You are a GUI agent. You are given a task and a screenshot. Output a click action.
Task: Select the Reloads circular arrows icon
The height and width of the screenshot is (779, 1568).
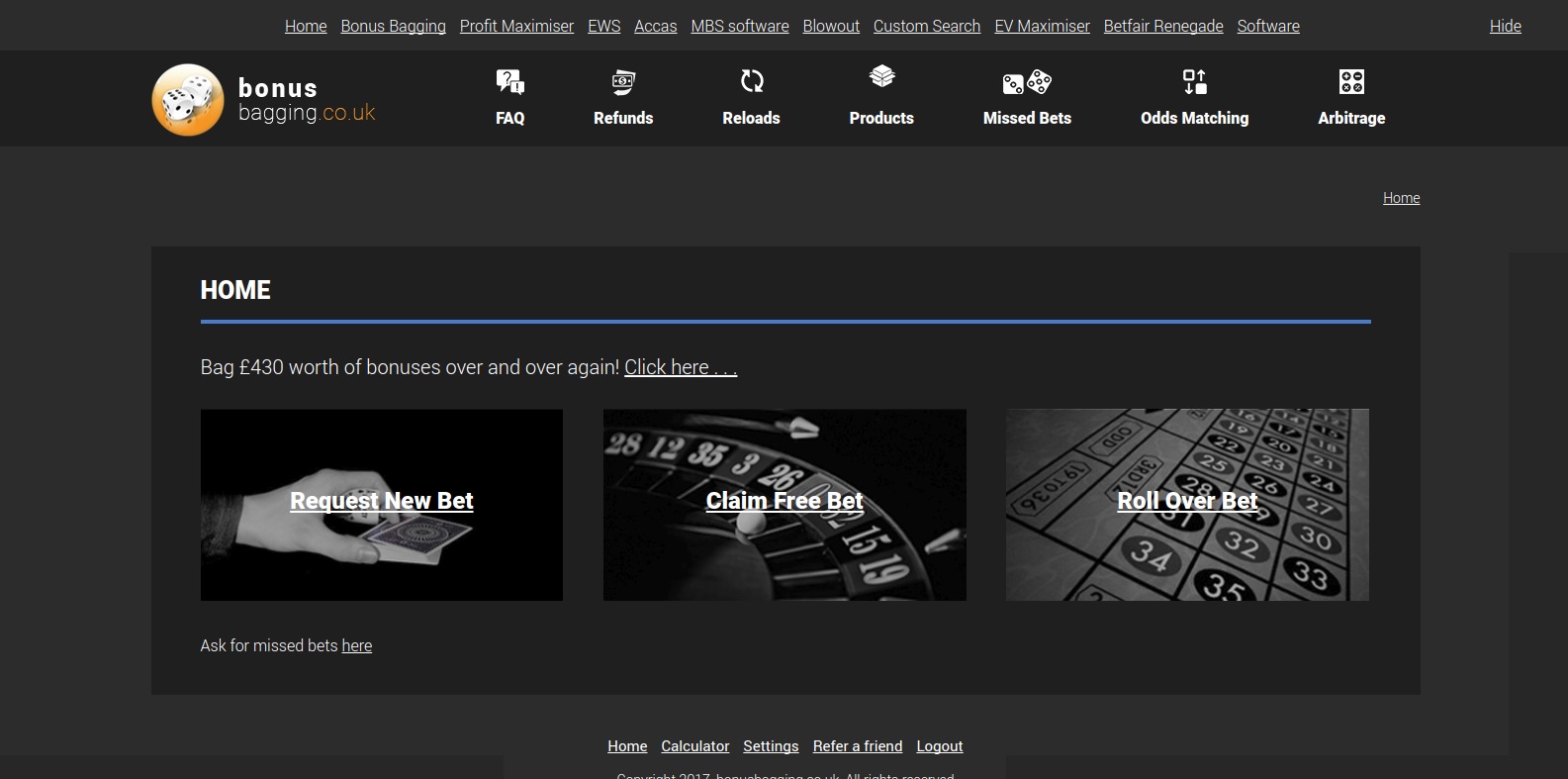tap(752, 81)
